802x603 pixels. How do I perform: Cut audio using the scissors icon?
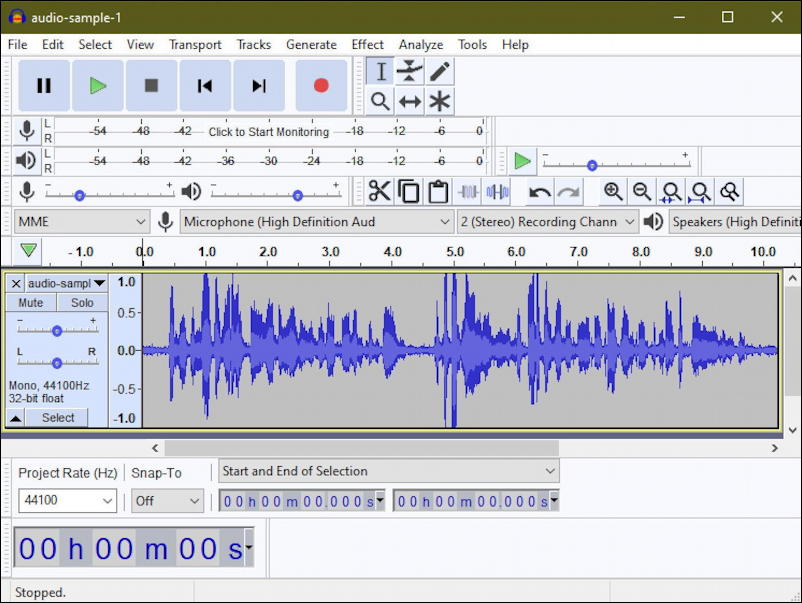[380, 191]
